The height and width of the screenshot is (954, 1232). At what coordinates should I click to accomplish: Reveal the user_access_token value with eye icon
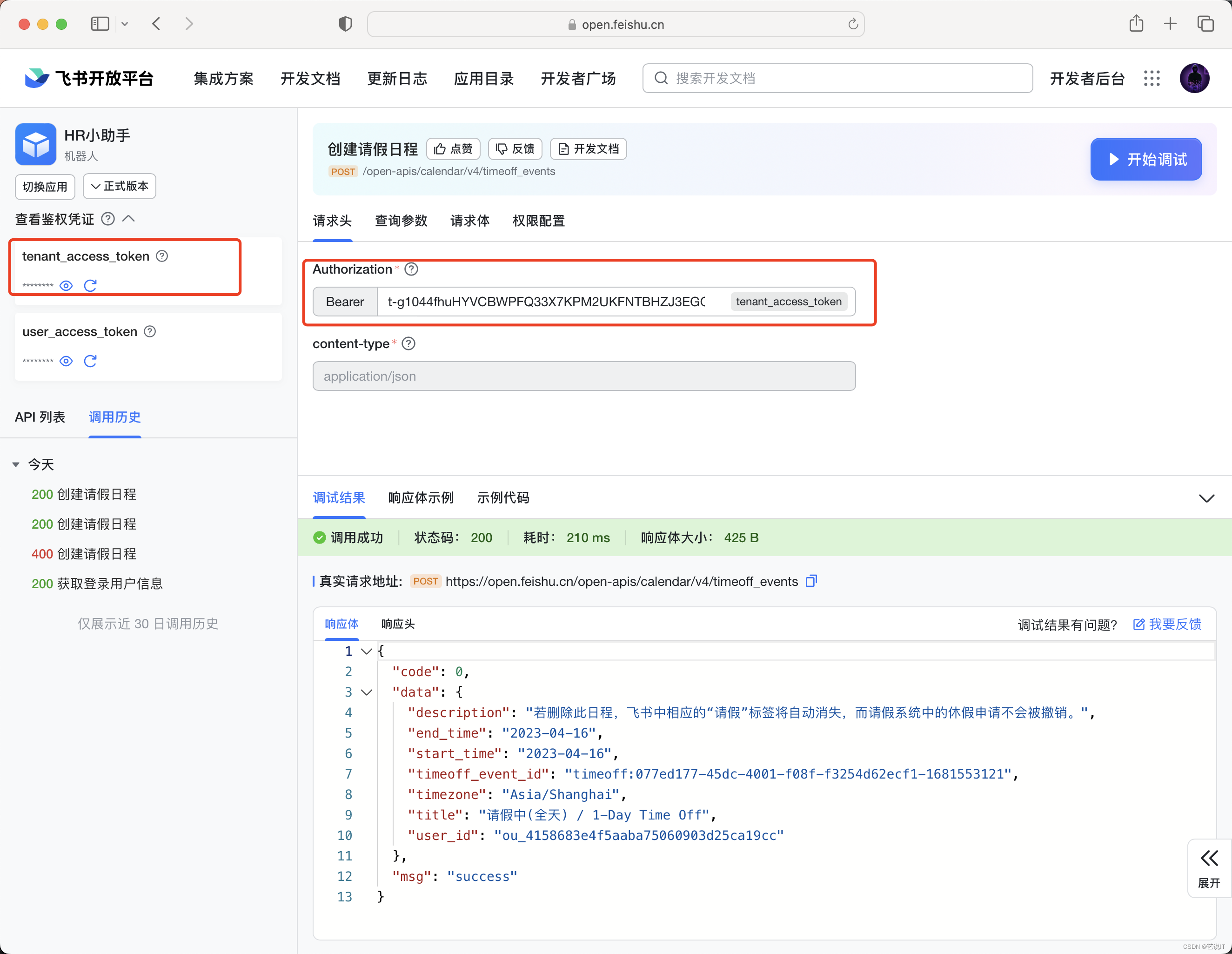(66, 361)
